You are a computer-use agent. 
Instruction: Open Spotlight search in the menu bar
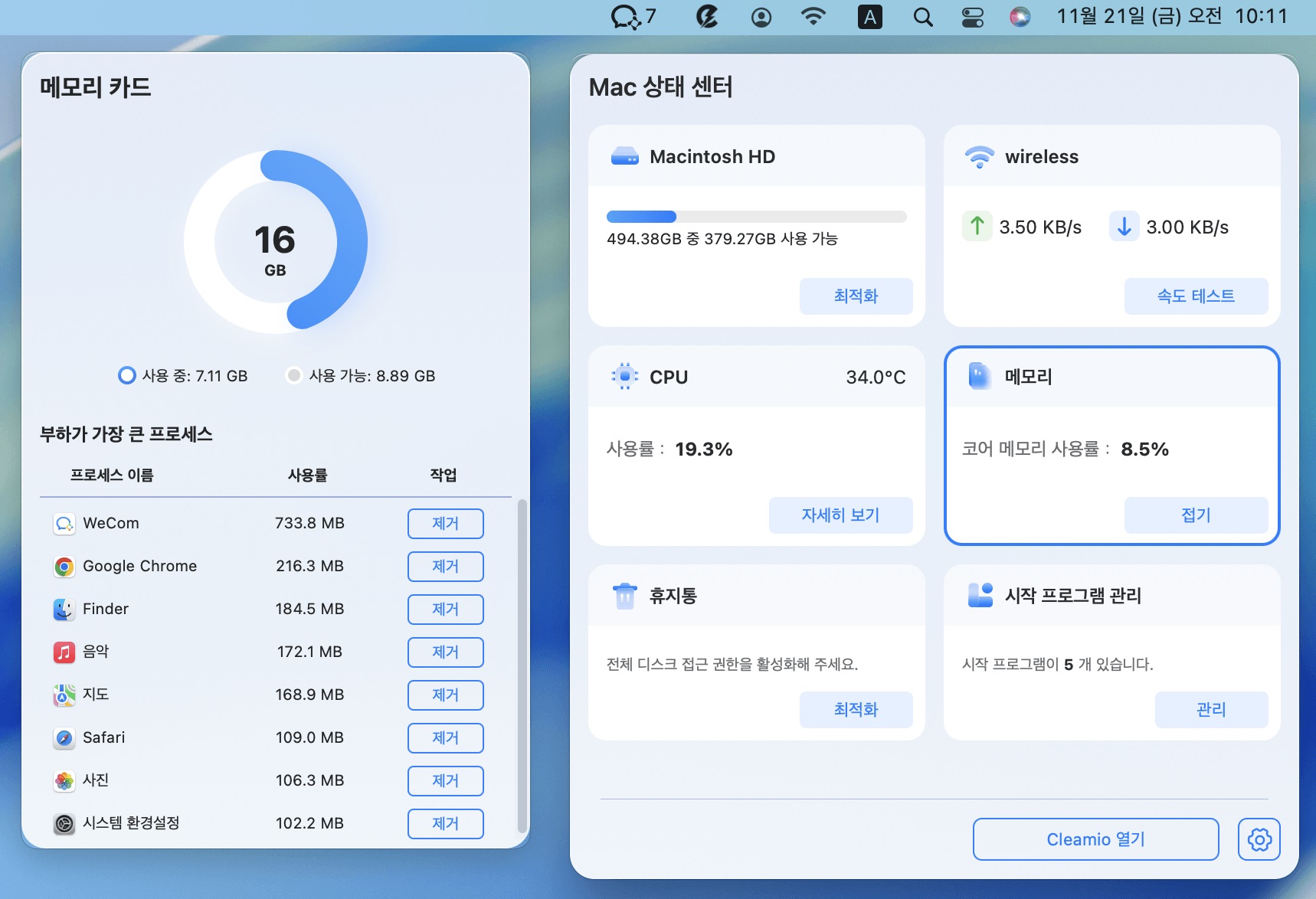[922, 16]
